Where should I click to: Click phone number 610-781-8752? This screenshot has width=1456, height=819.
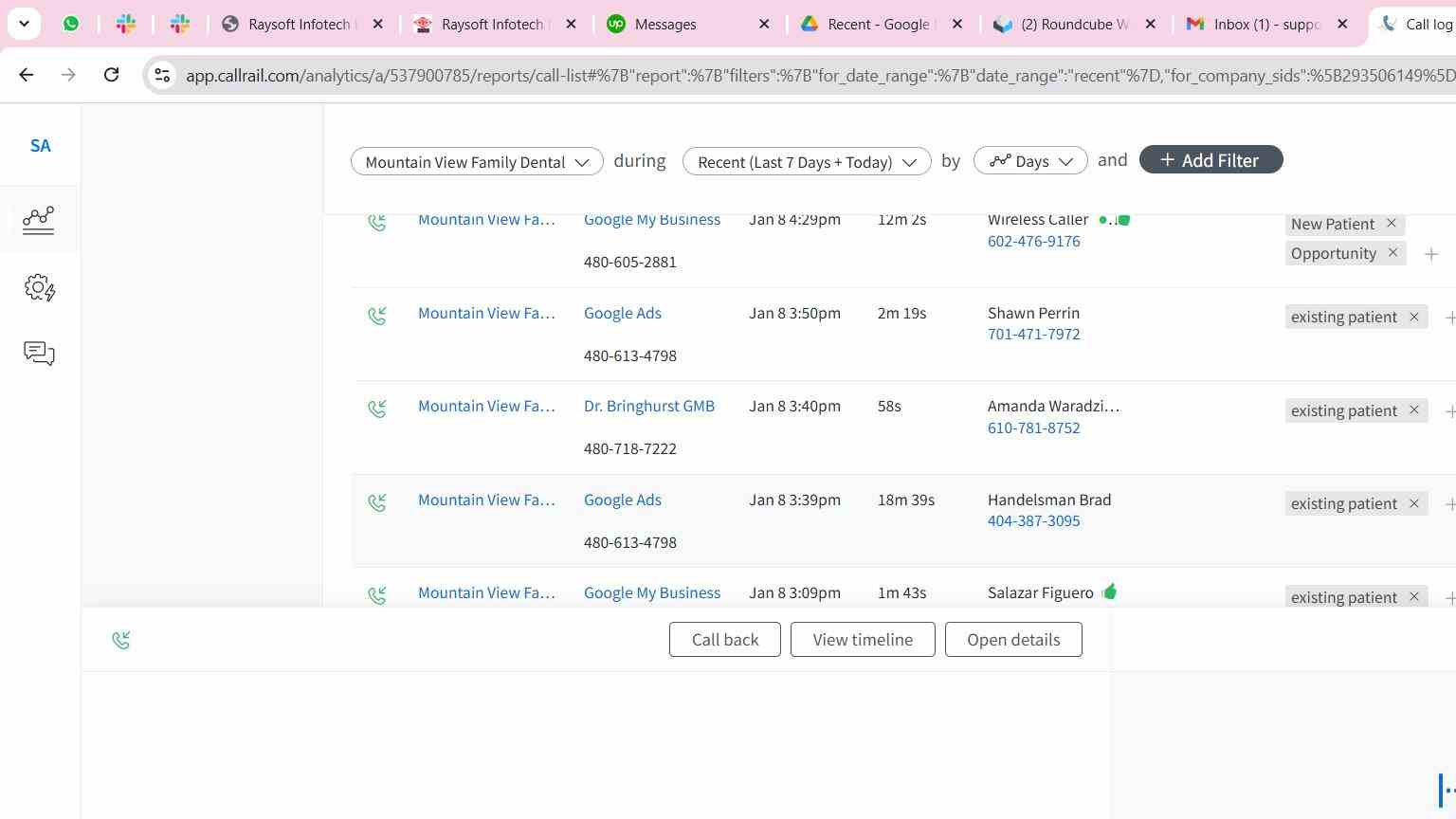tap(1034, 428)
